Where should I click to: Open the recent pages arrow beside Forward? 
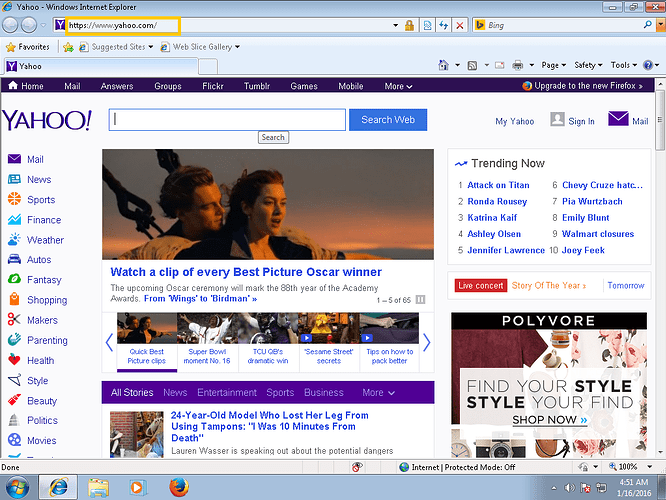pos(43,25)
